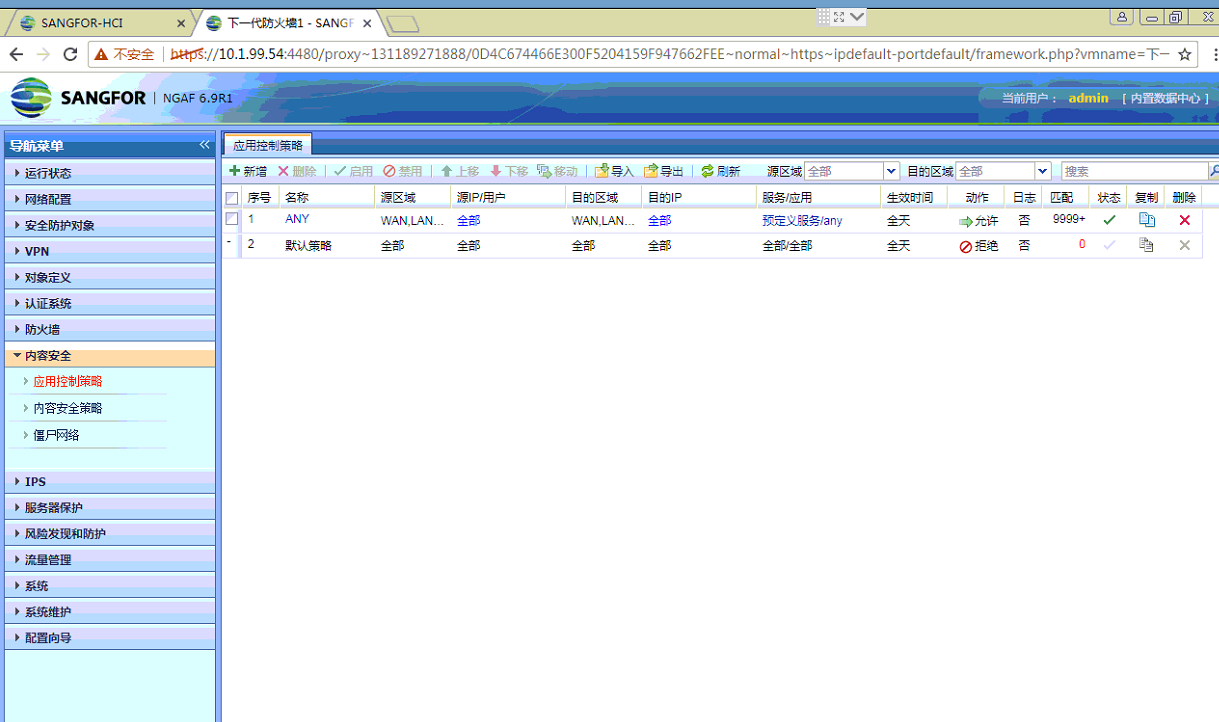The image size is (1219, 722).
Task: Expand the IPS menu
Action: point(110,481)
